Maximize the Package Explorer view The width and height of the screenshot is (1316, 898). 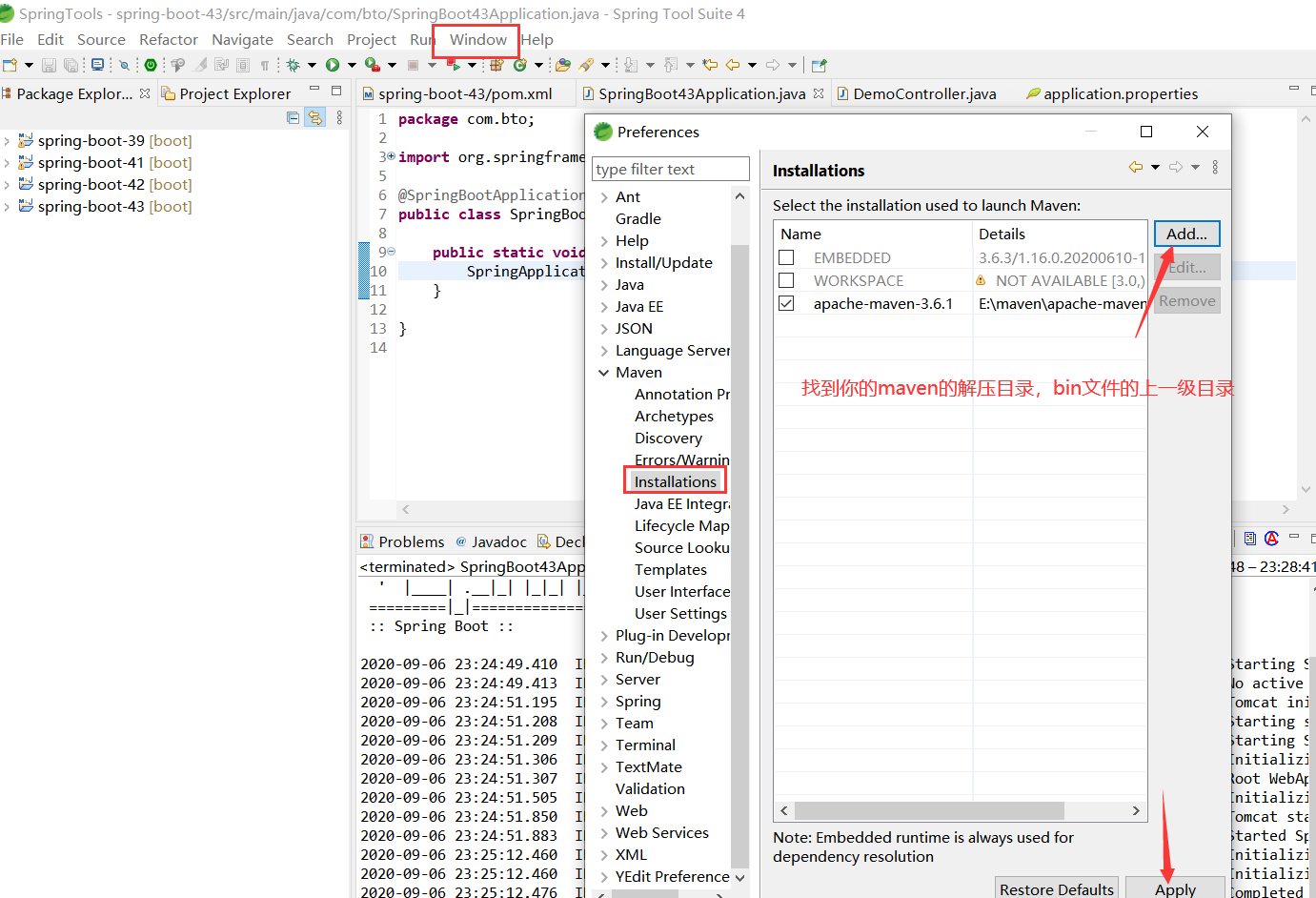click(x=336, y=91)
